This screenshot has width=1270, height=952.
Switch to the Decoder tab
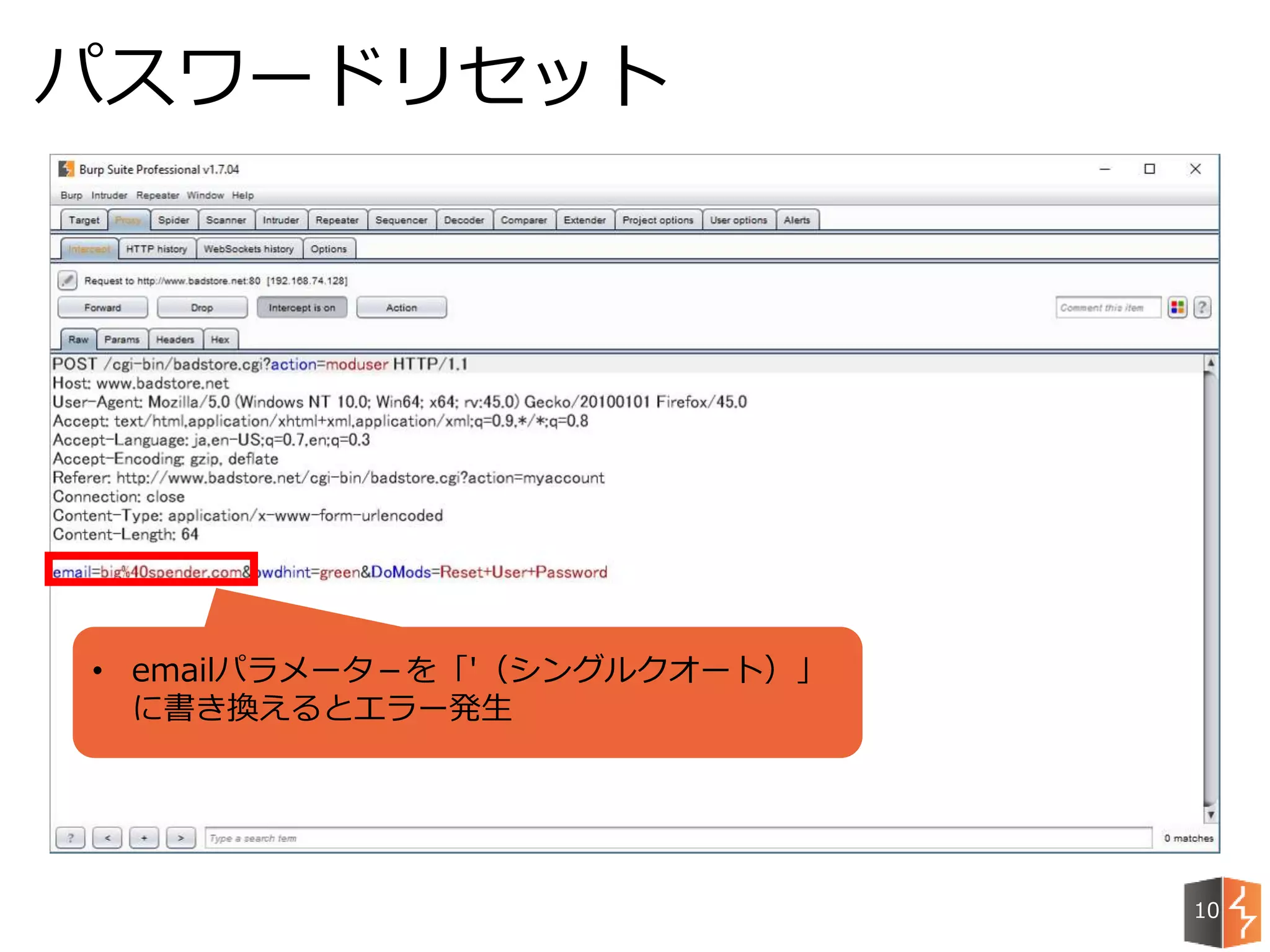coord(464,220)
